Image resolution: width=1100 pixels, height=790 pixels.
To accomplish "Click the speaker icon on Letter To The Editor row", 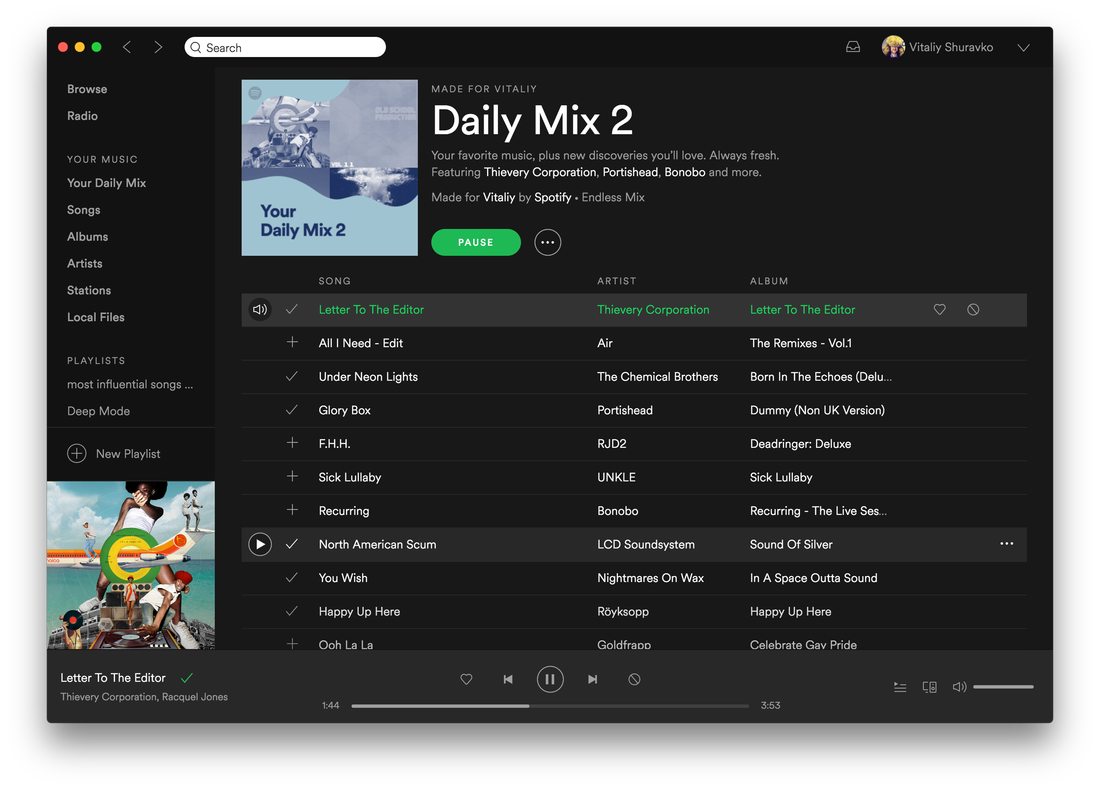I will point(260,309).
